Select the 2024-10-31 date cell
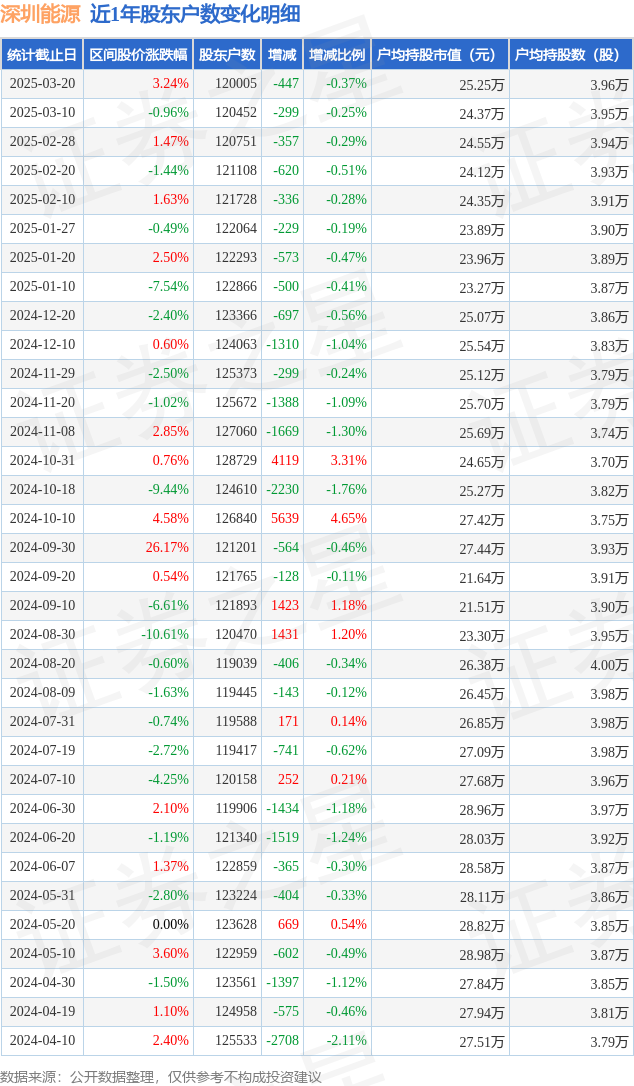This screenshot has height=1086, width=634. pyautogui.click(x=42, y=461)
